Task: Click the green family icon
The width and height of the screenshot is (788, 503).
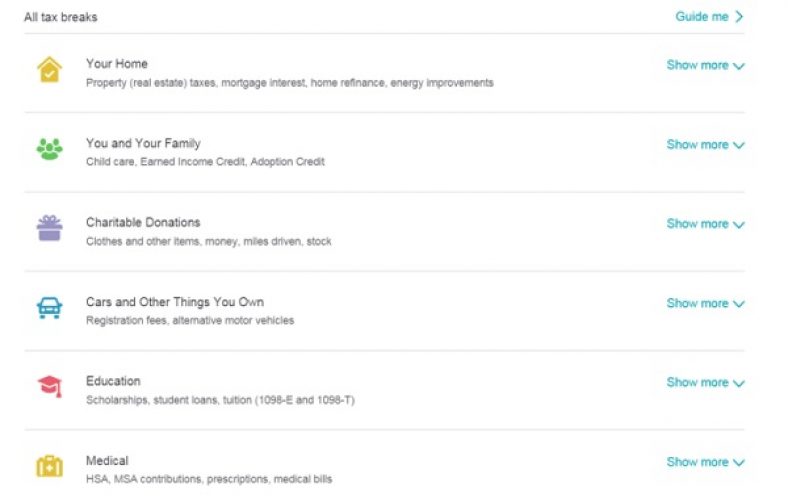Action: (x=49, y=149)
